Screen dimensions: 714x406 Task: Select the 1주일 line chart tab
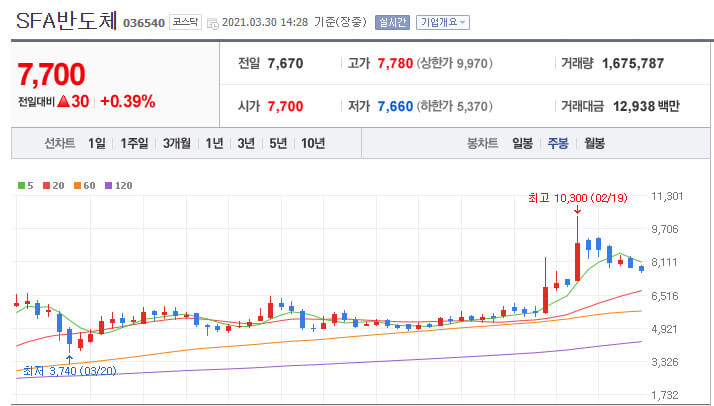134,144
